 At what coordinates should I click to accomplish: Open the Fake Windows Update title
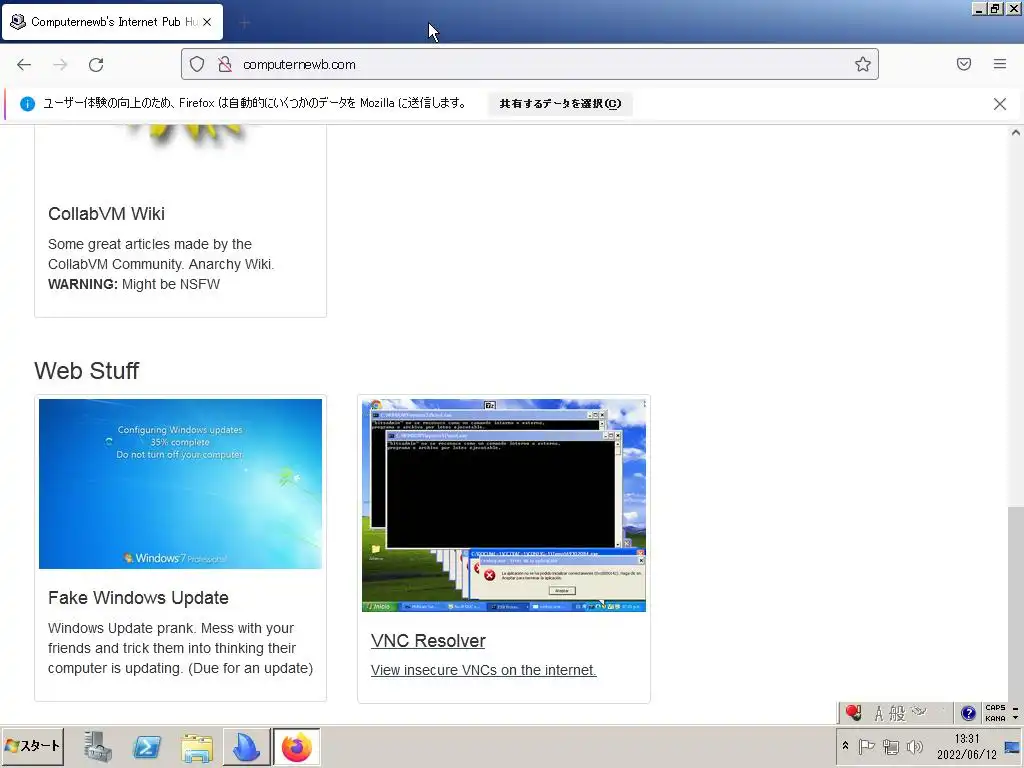138,598
